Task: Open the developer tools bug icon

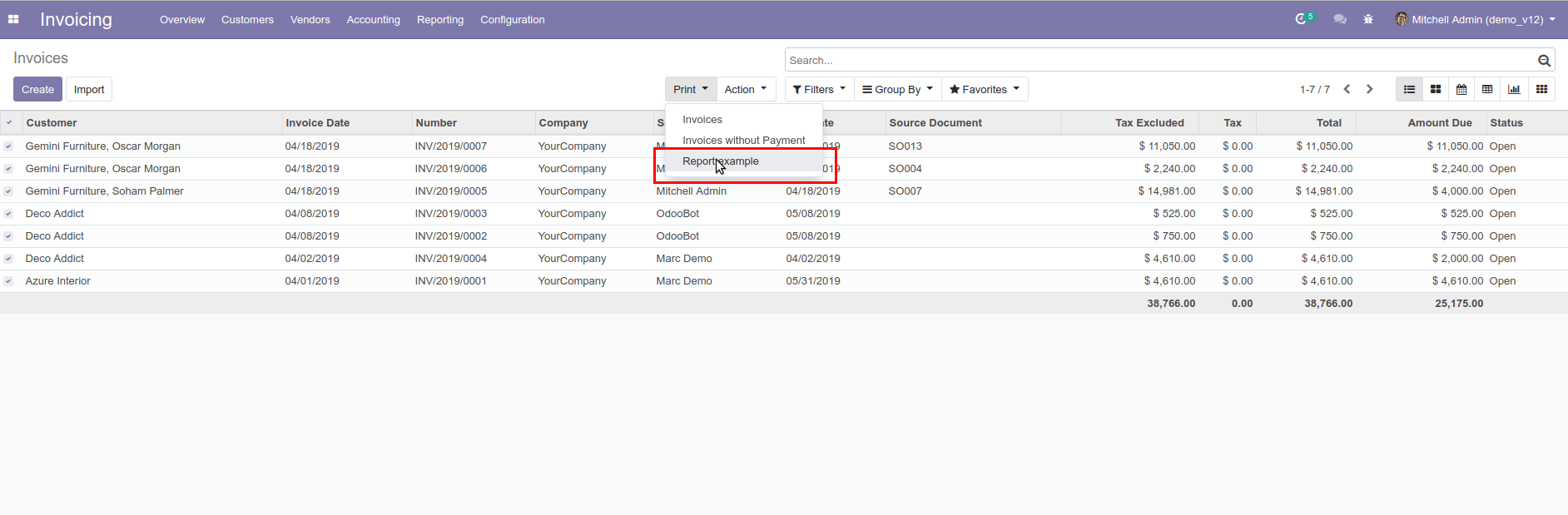Action: coord(1368,19)
